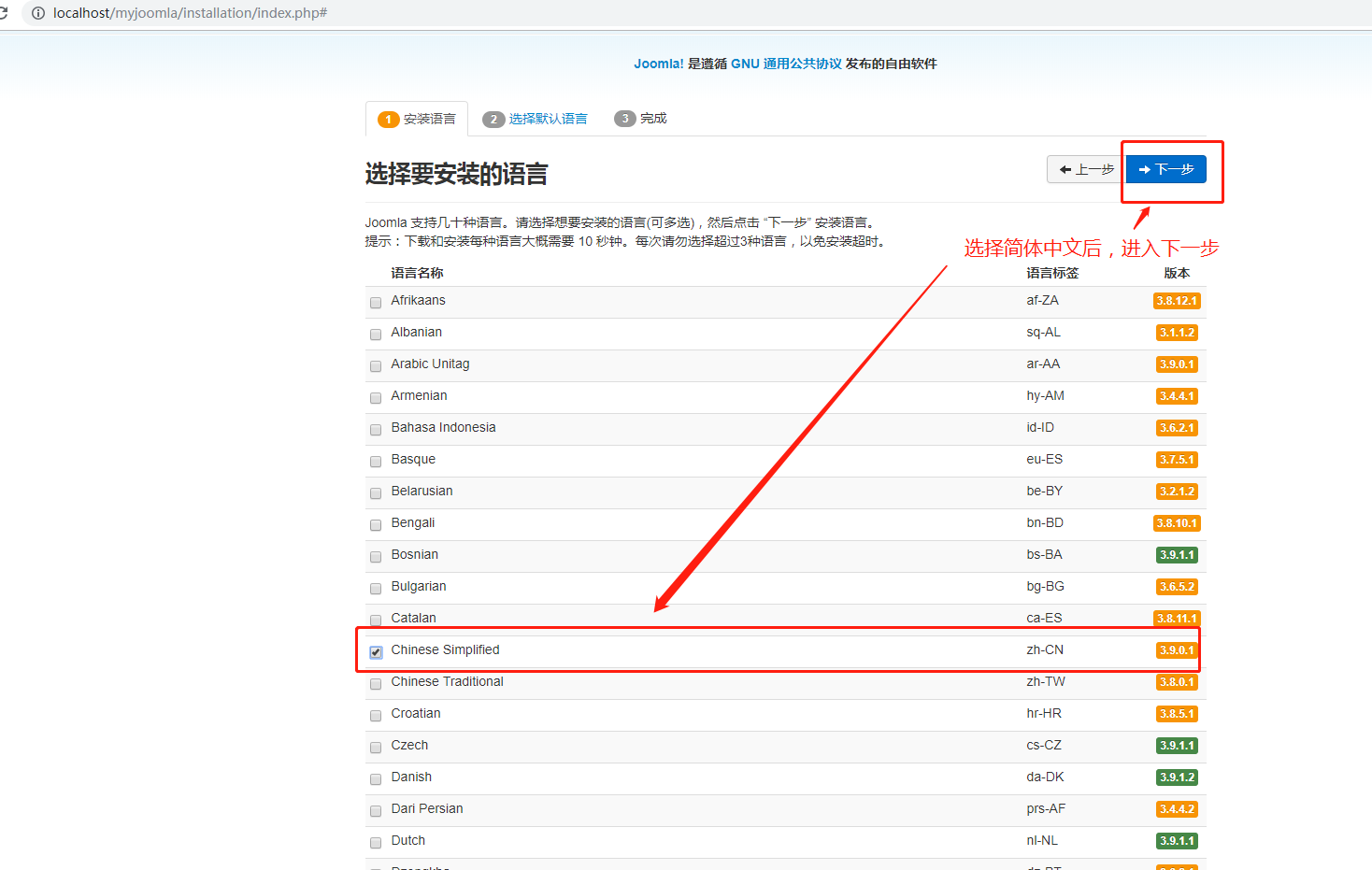Viewport: 1372px width, 870px height.
Task: Check the Albanian language checkbox
Action: tap(376, 335)
